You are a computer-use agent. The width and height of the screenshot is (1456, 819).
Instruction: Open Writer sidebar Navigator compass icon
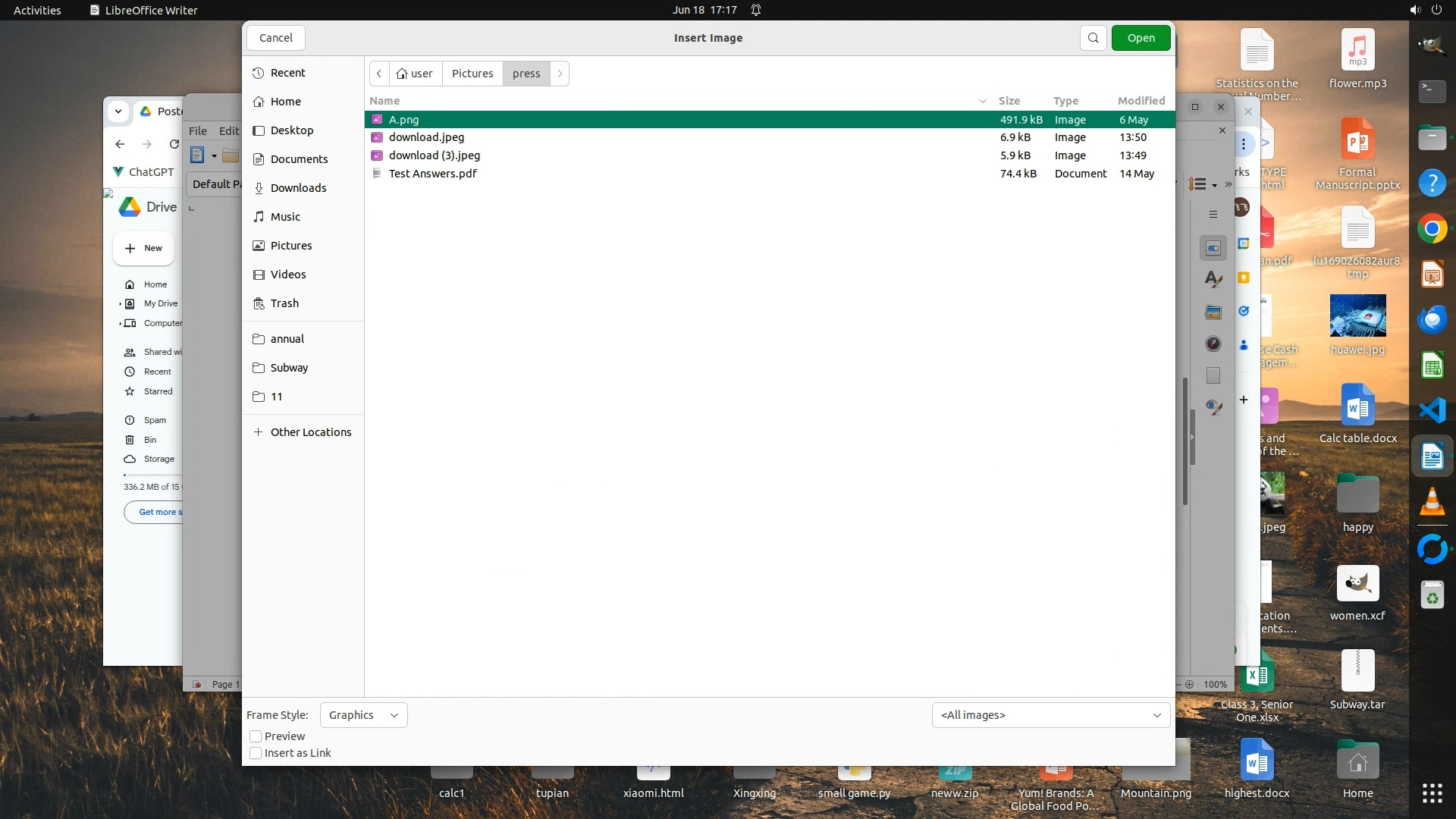(x=1213, y=344)
